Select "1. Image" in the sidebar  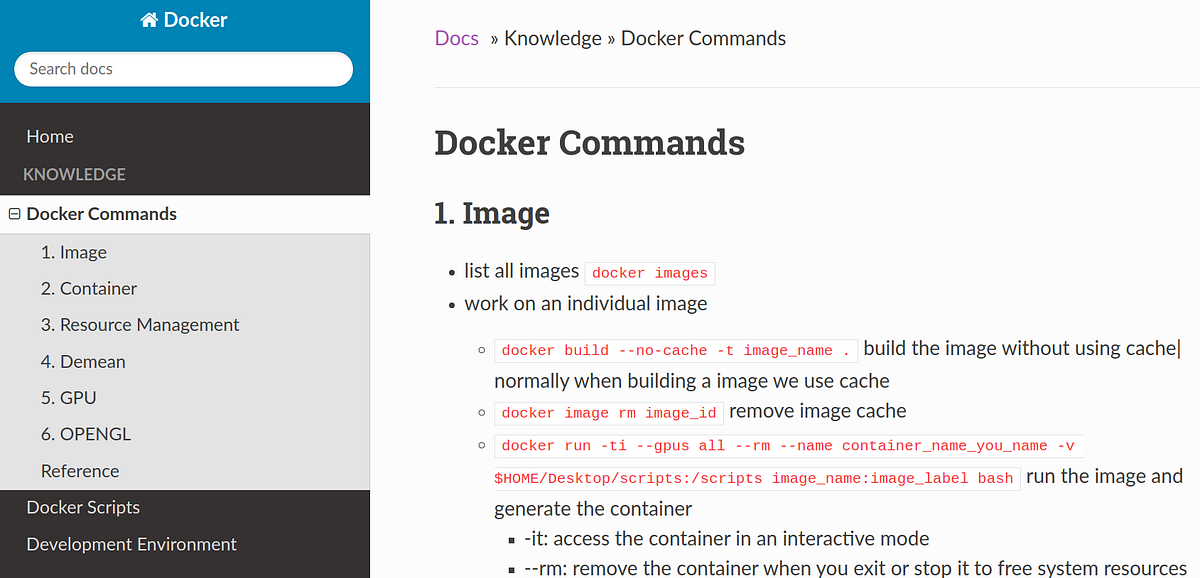coord(74,252)
